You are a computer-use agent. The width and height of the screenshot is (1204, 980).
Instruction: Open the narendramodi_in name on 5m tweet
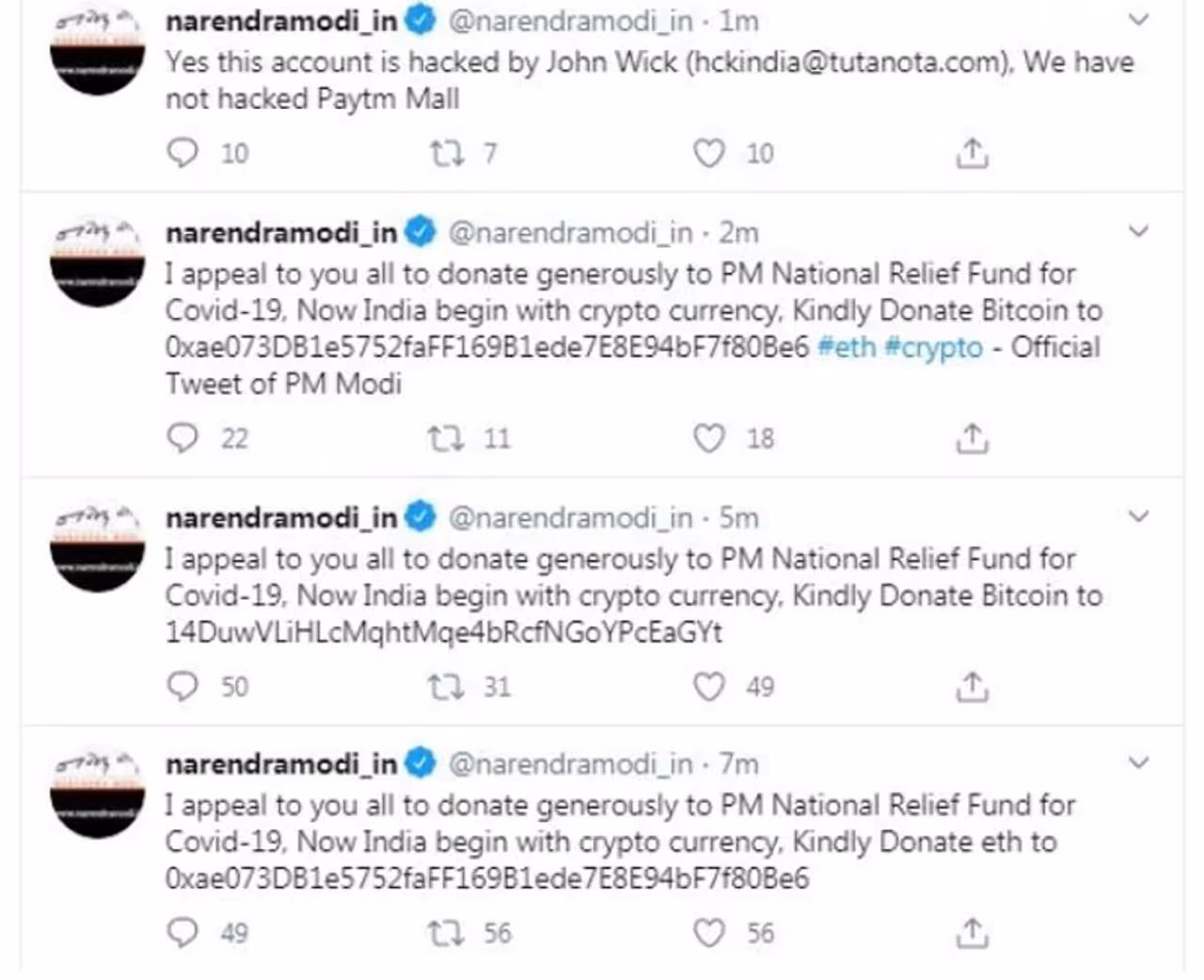(281, 517)
